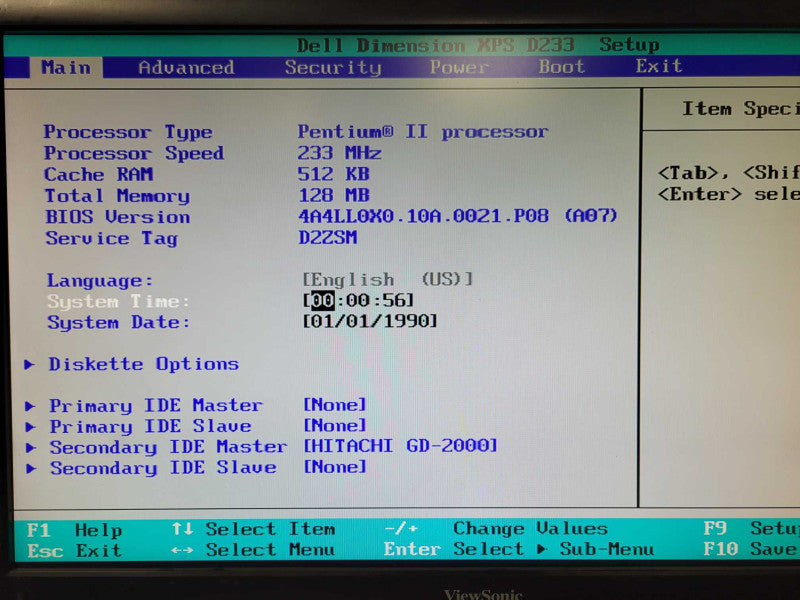
Task: Click the Esc Exit key hint
Action: (74, 551)
